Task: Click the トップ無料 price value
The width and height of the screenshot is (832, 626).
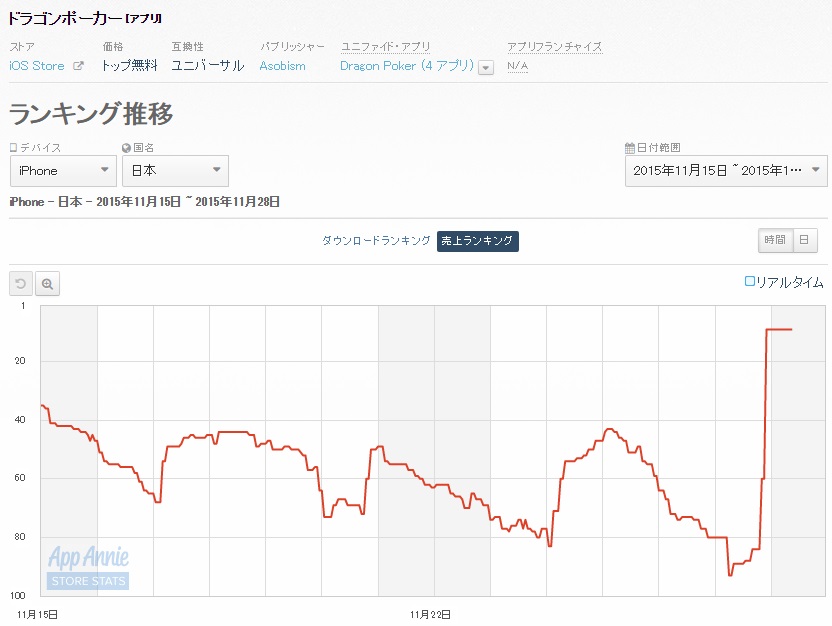Action: 129,66
